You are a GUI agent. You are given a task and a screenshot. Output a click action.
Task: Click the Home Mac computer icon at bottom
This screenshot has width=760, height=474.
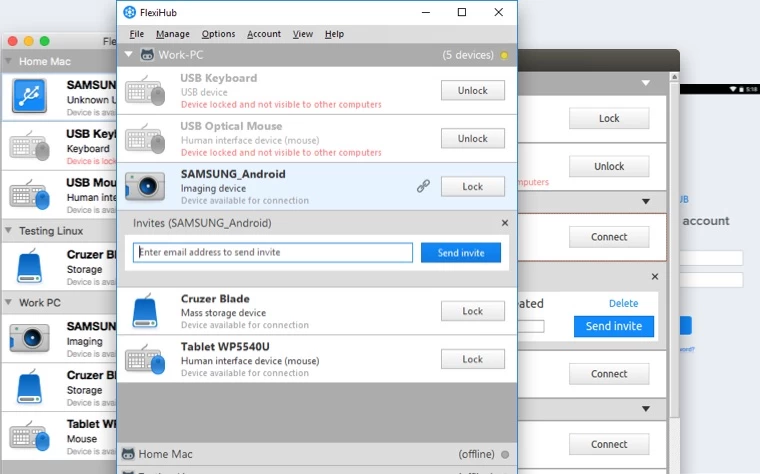pyautogui.click(x=128, y=454)
